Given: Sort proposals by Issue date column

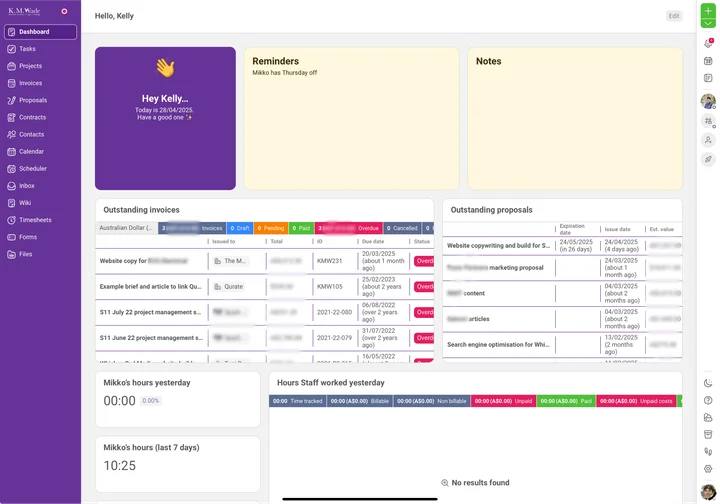Looking at the screenshot, I should 617,229.
